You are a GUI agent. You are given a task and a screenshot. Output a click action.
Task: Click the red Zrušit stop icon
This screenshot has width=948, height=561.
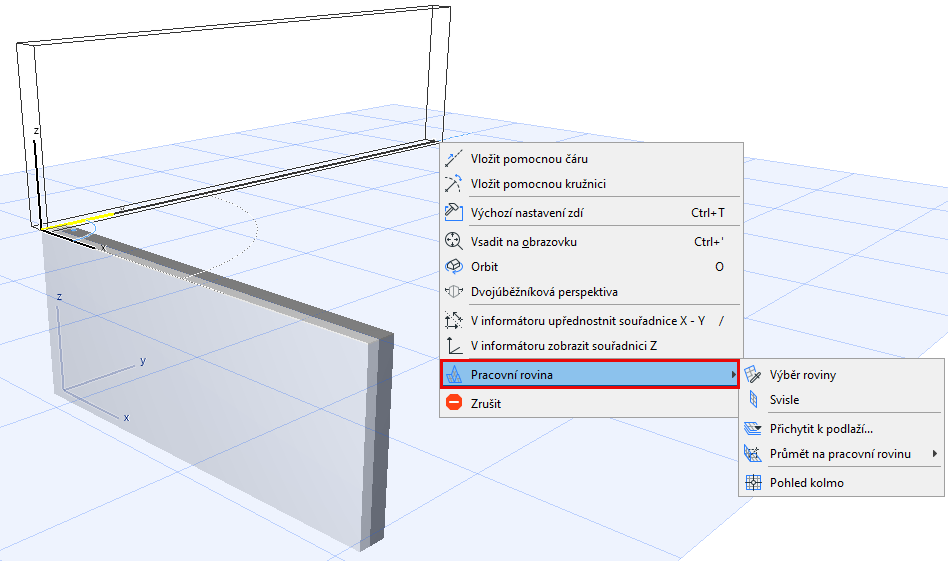(x=453, y=403)
